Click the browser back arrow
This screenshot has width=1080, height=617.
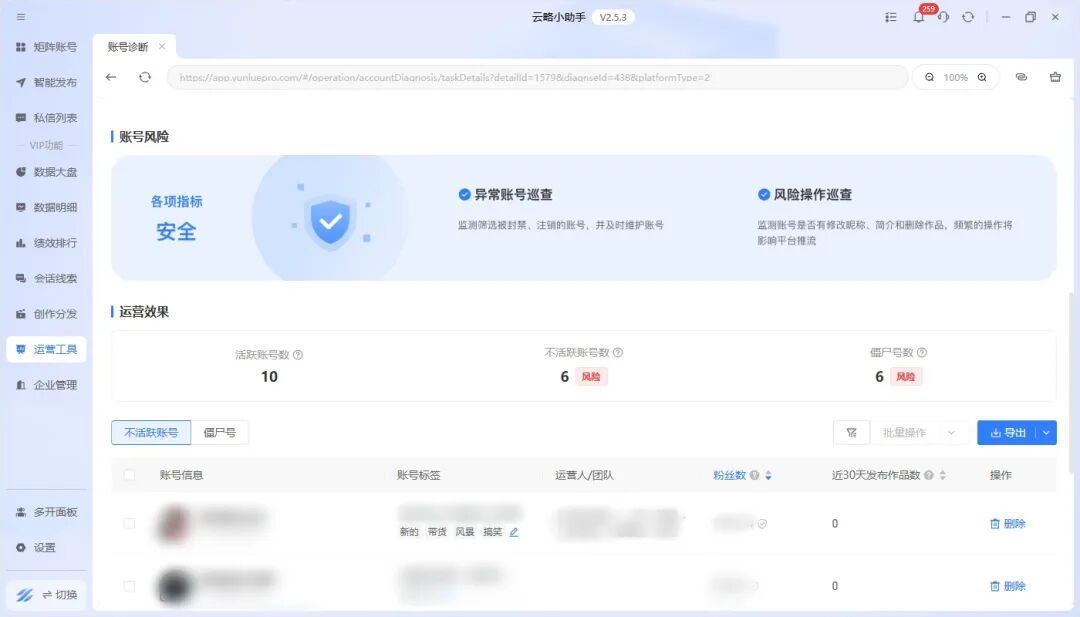click(x=111, y=77)
